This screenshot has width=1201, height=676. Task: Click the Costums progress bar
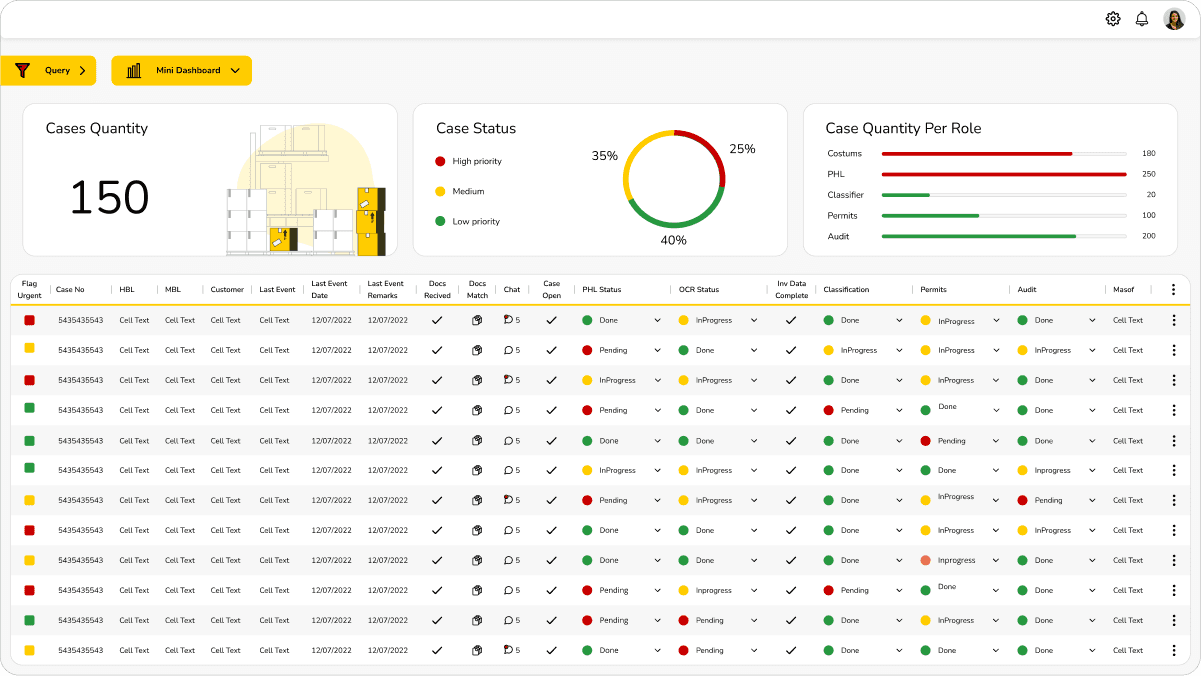(x=1004, y=153)
